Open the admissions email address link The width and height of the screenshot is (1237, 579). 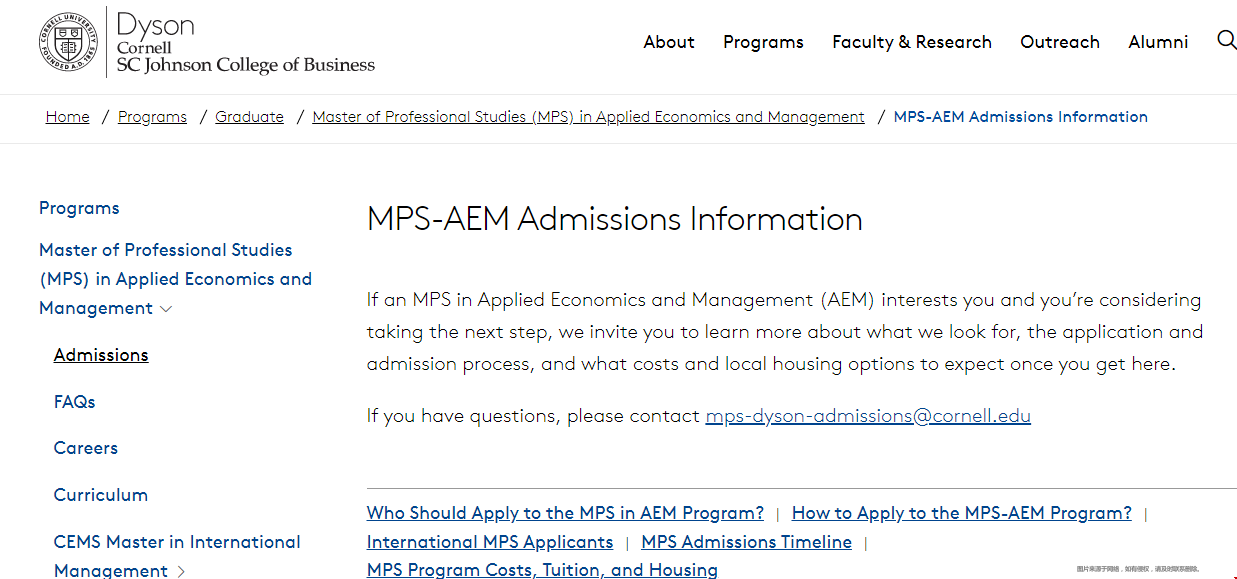coord(867,416)
